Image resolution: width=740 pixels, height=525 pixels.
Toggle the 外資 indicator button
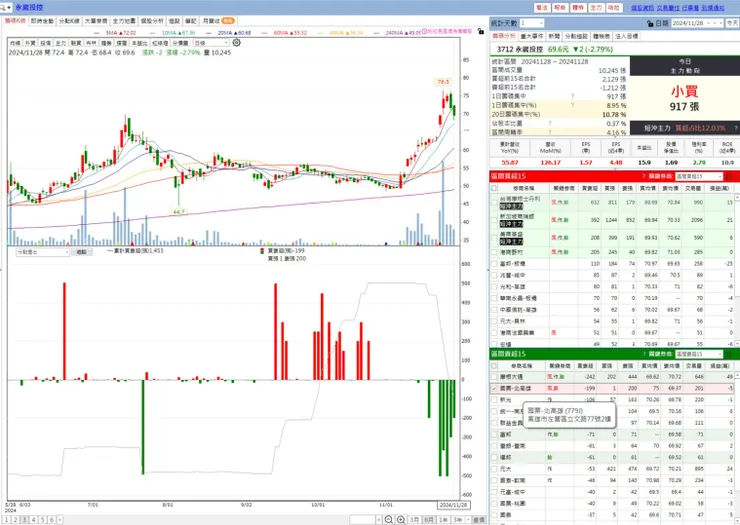pyautogui.click(x=30, y=43)
